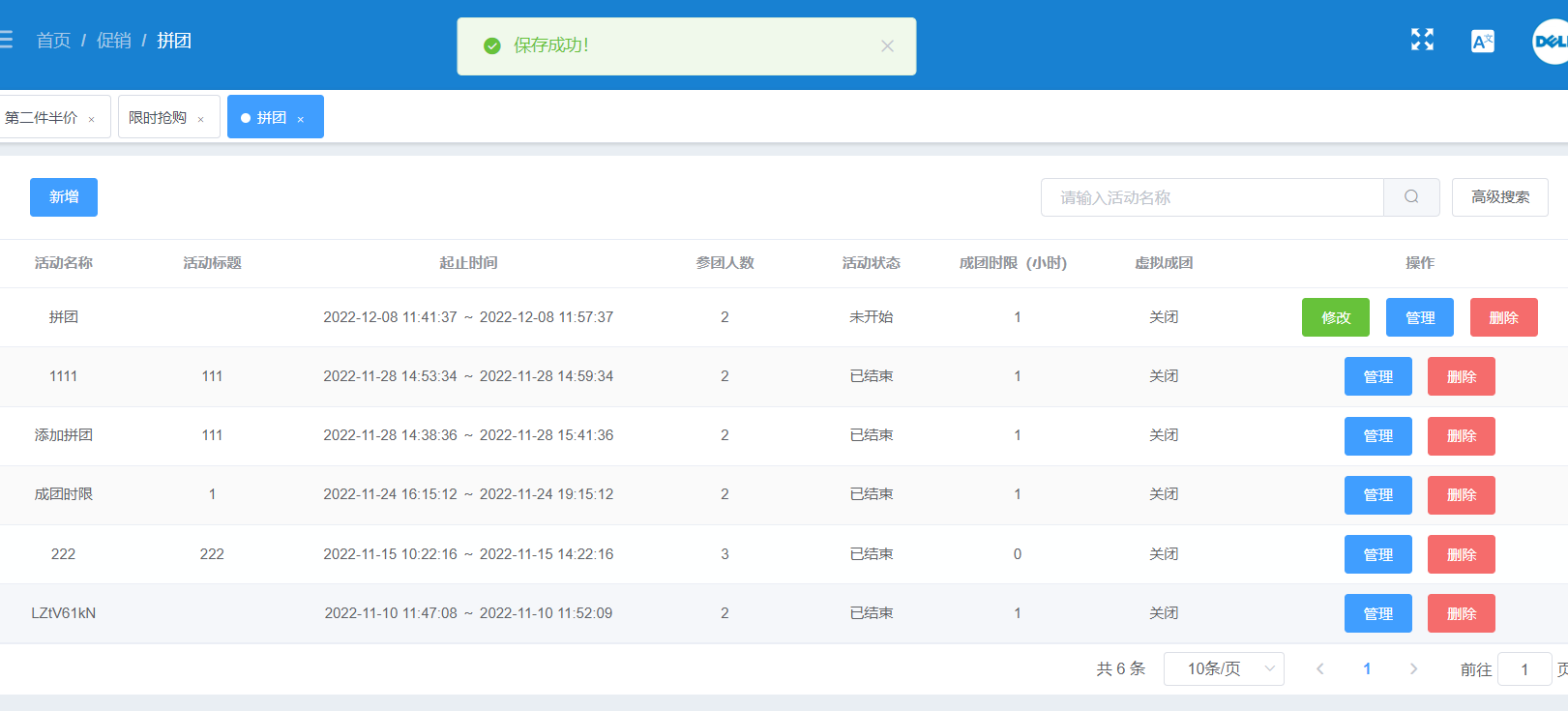Go to previous page arrow
Viewport: 1568px width, 711px height.
click(x=1320, y=668)
